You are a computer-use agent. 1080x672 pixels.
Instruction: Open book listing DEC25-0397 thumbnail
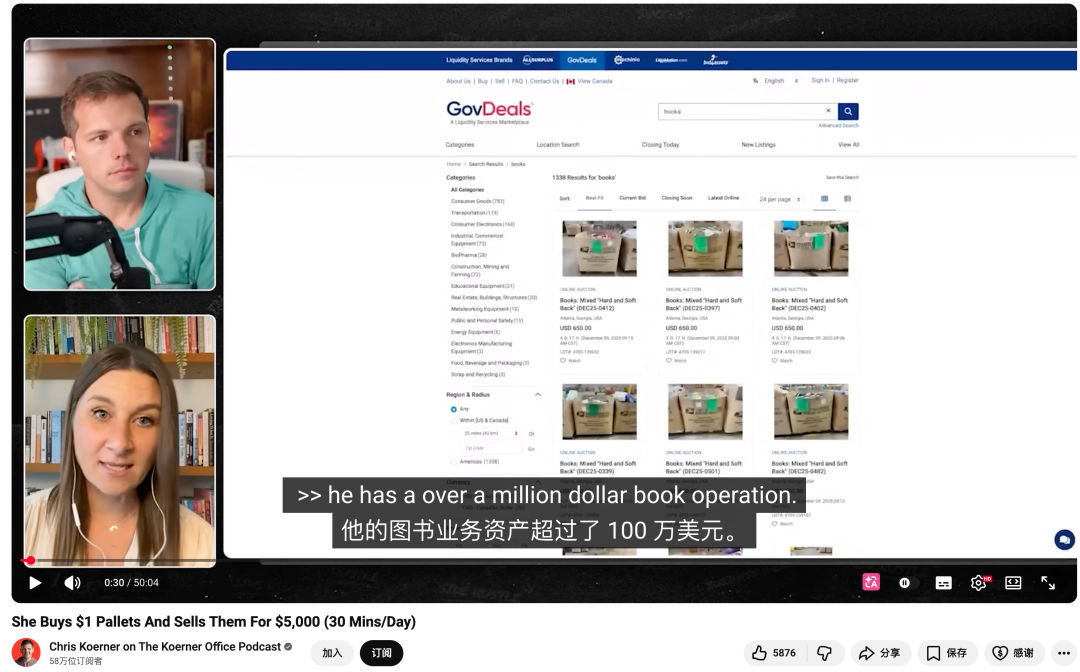click(x=705, y=249)
